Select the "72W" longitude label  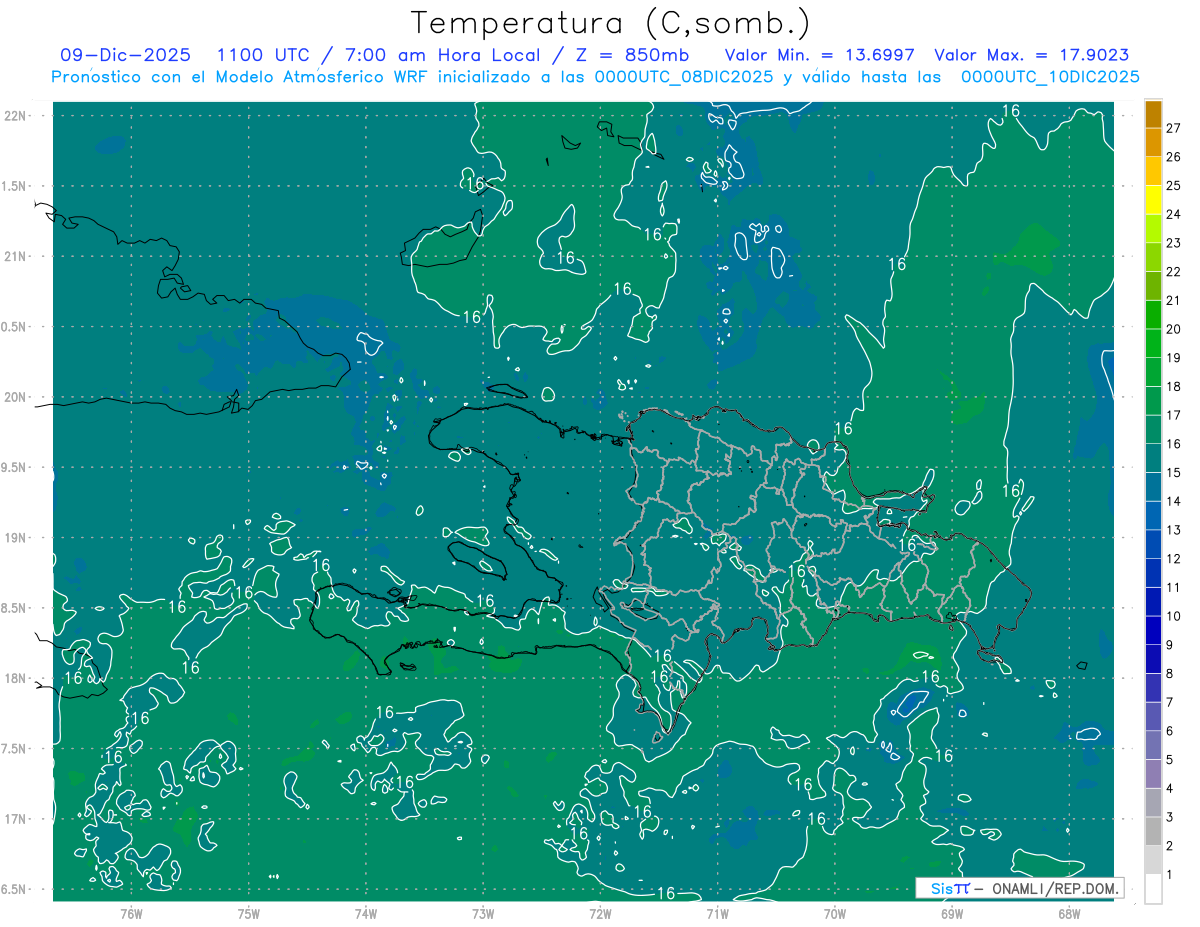[600, 913]
